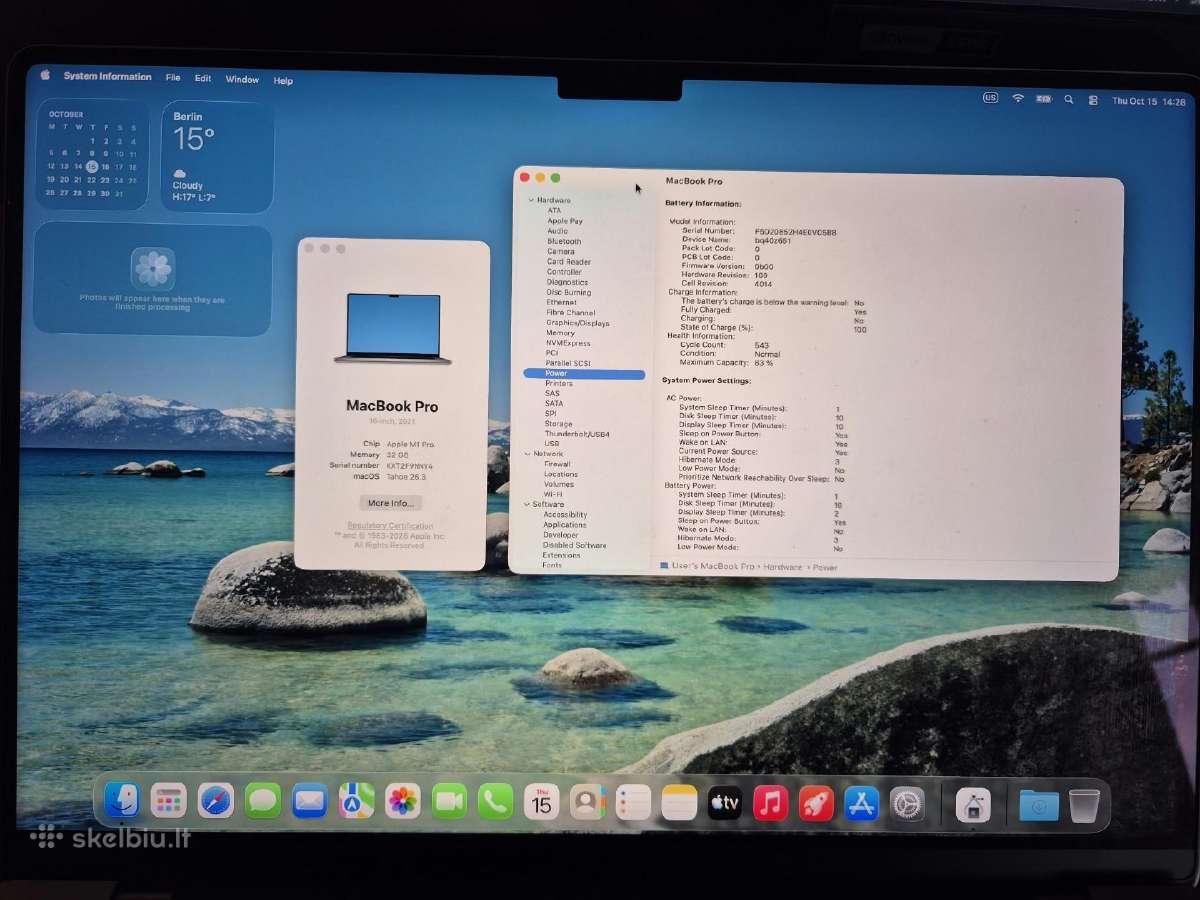Click the Berlin weather widget
This screenshot has height=900, width=1200.
click(217, 156)
